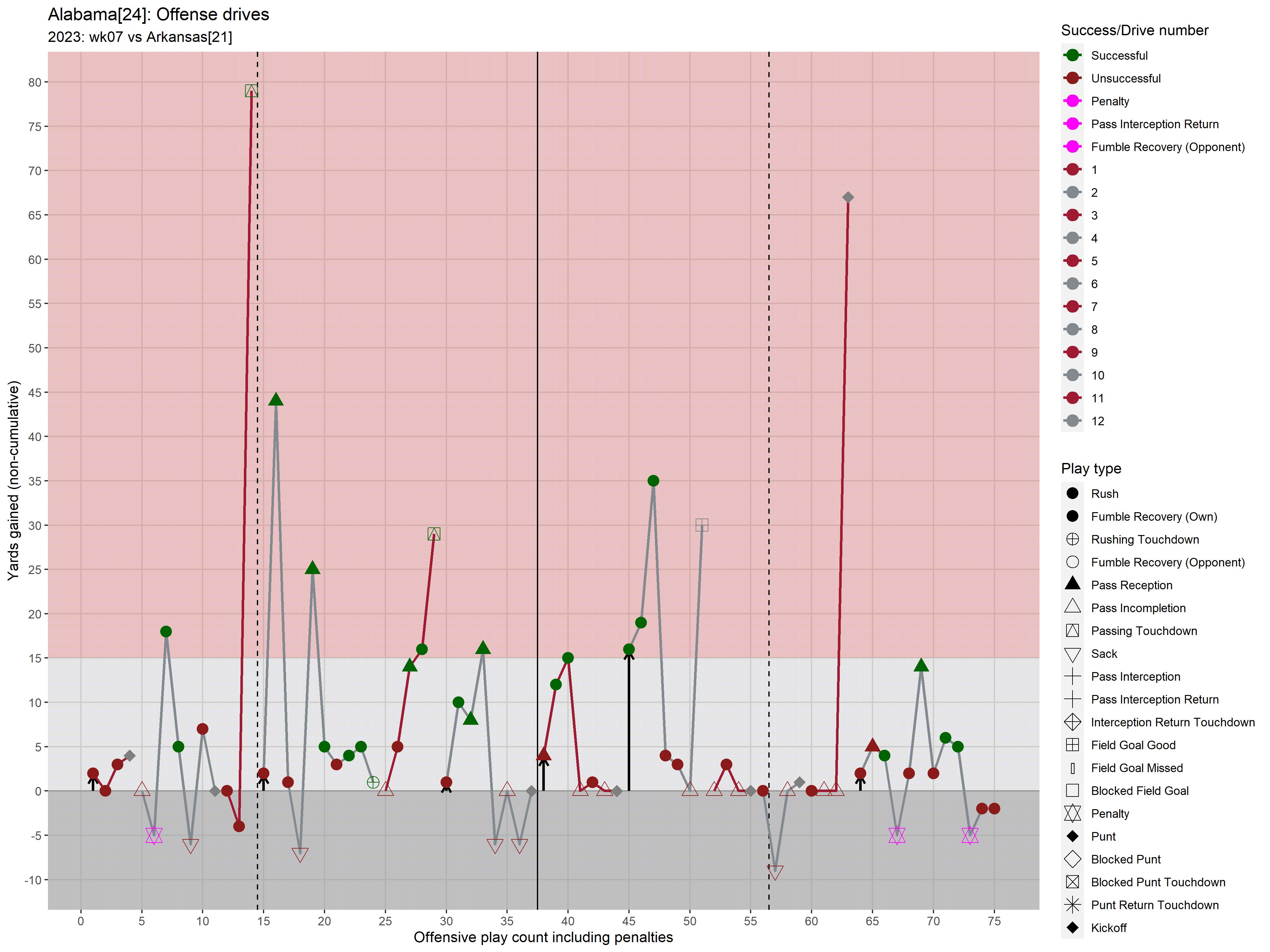Image resolution: width=1270 pixels, height=952 pixels.
Task: Click the x-axis title 'Offensive play count including penalties'
Action: coord(543,937)
